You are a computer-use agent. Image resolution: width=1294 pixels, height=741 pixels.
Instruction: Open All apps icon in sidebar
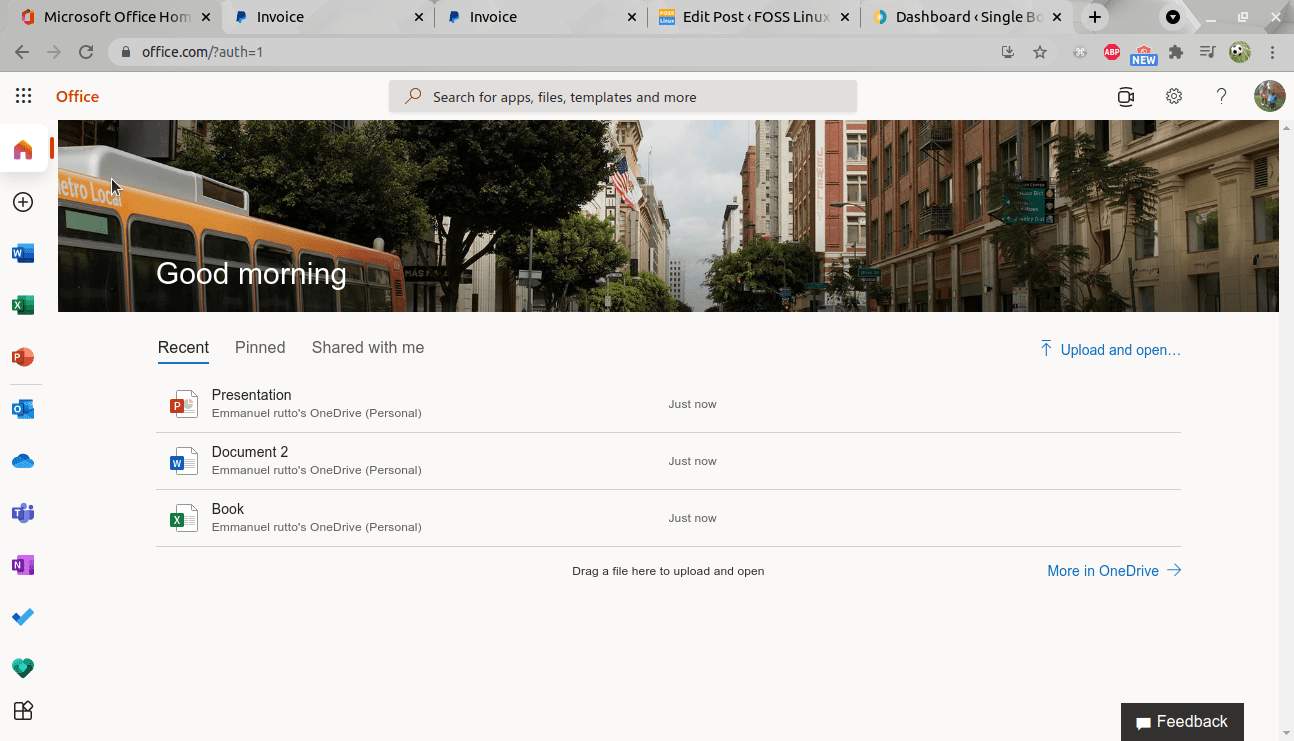click(23, 711)
